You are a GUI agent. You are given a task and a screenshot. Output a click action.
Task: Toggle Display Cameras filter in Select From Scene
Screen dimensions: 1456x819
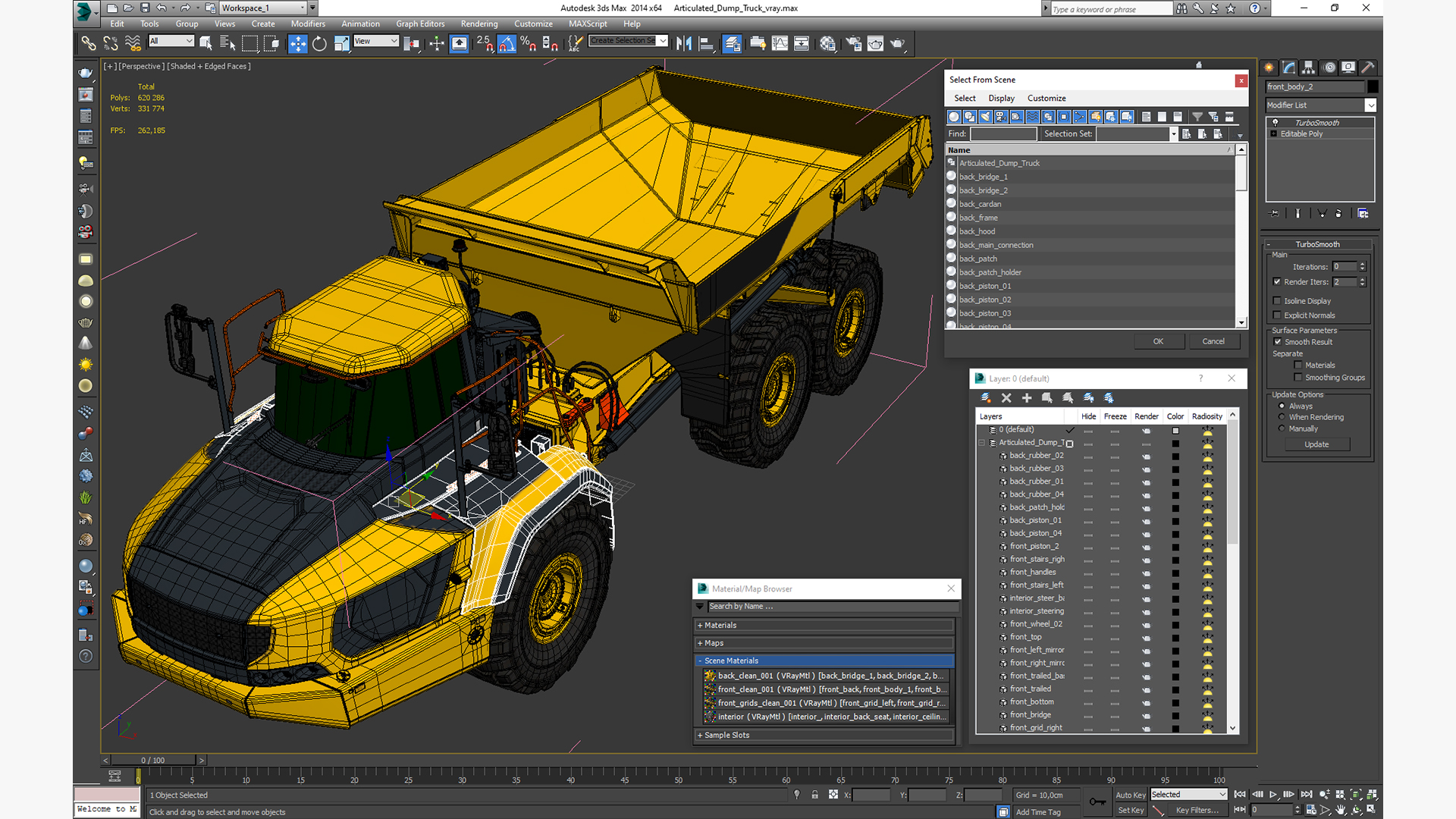tap(1001, 117)
